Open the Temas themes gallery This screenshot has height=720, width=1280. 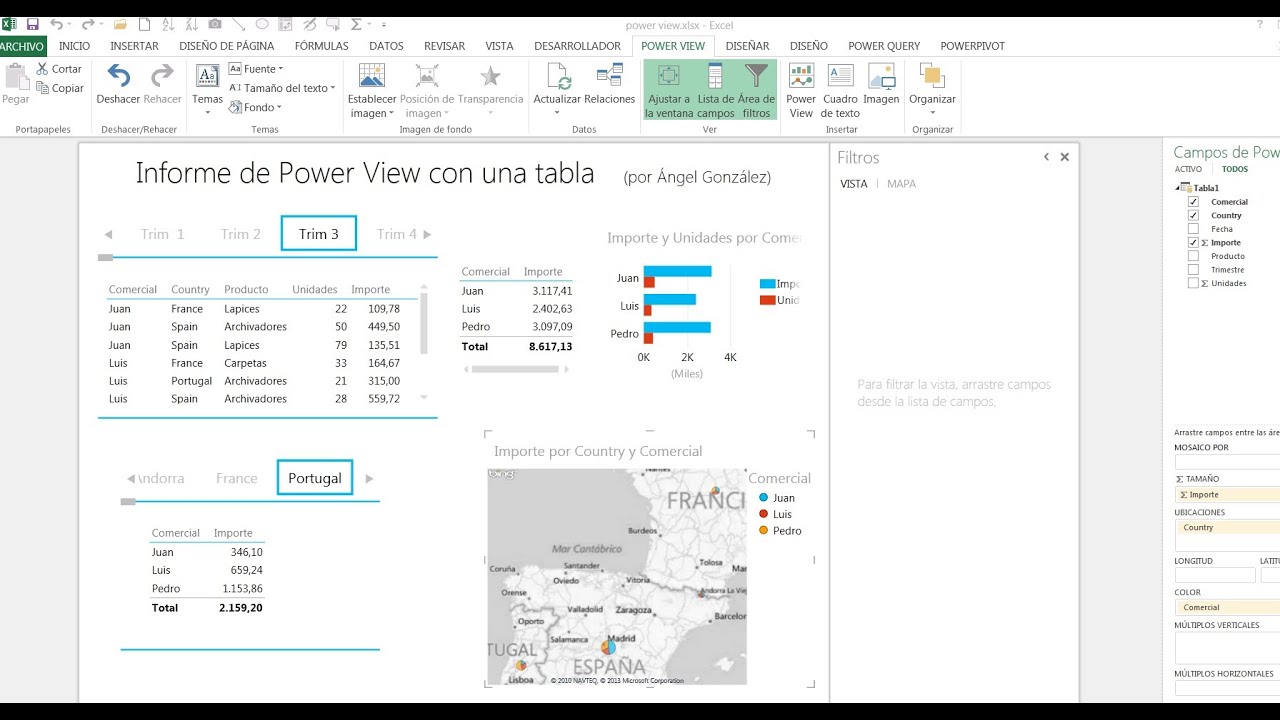pyautogui.click(x=207, y=89)
